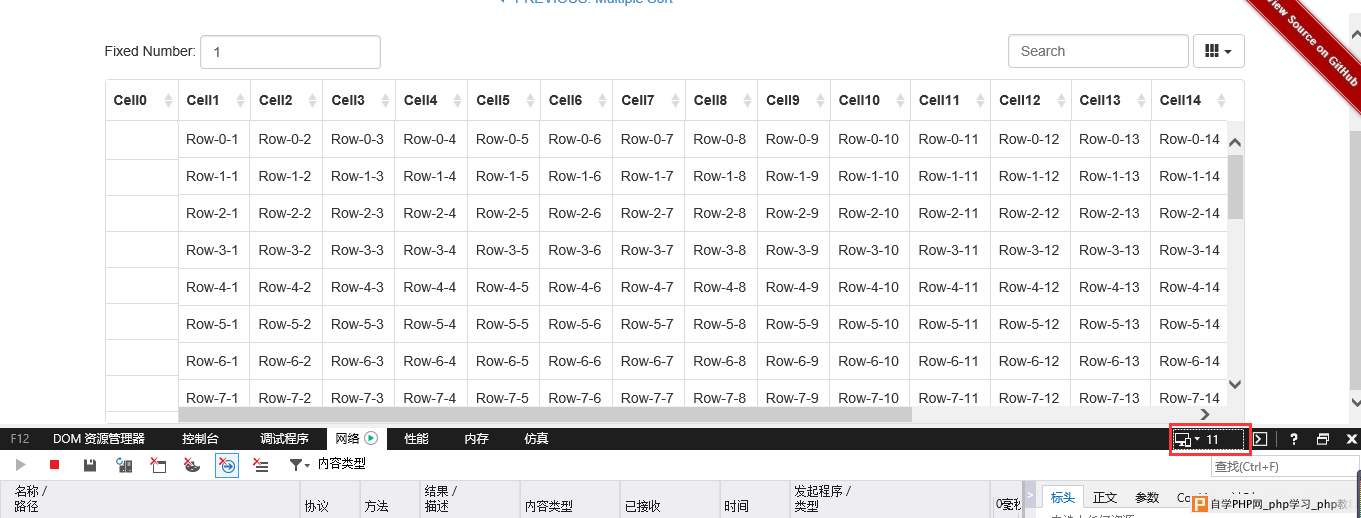Clear cookies with the toolbar icon

192,465
